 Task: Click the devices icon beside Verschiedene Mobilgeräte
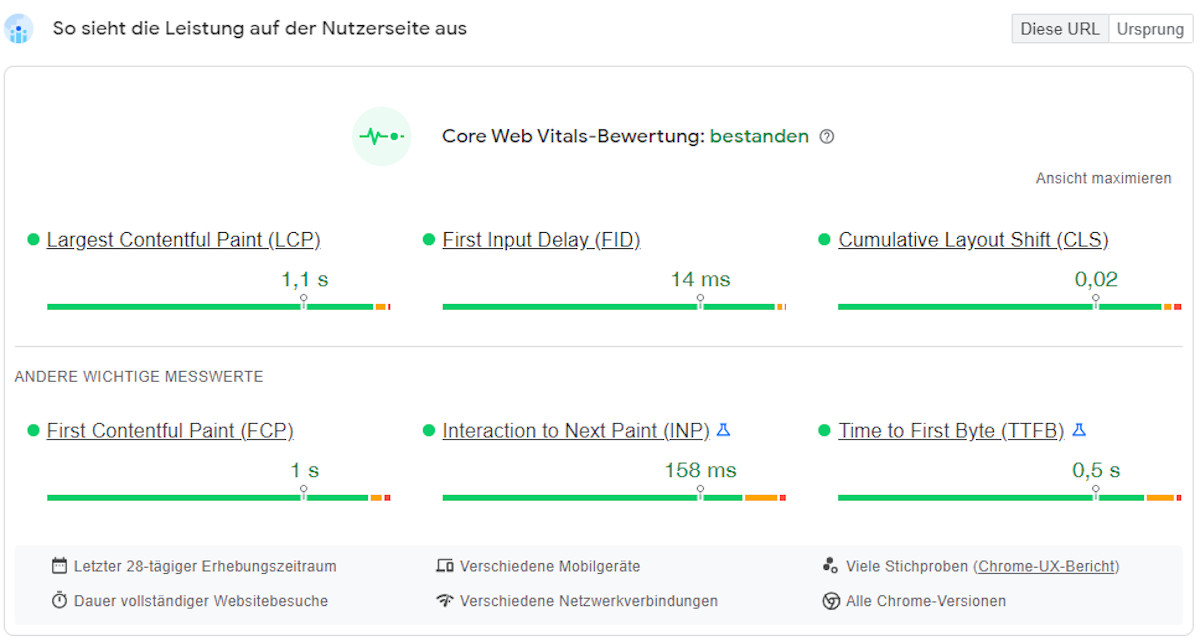tap(445, 566)
